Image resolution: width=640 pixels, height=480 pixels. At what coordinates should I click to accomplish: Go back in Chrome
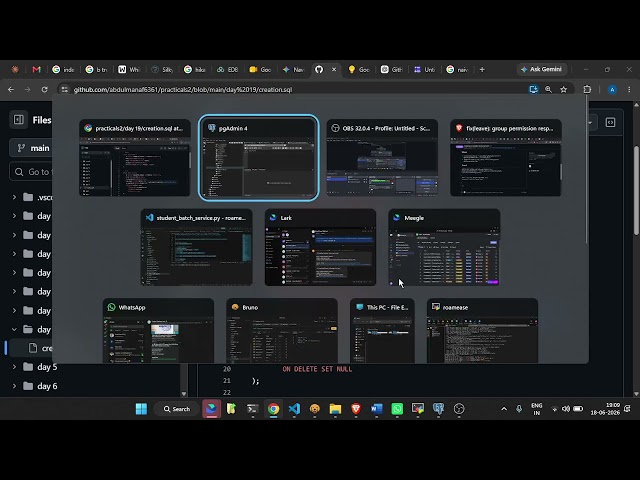[11, 89]
